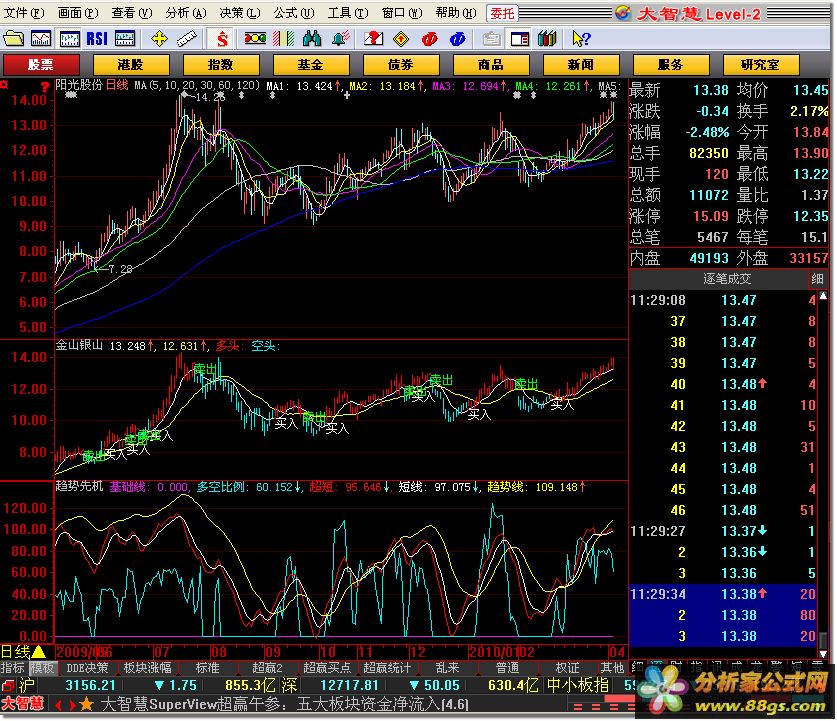Click the small red window icon beside 沪

[x=8, y=685]
